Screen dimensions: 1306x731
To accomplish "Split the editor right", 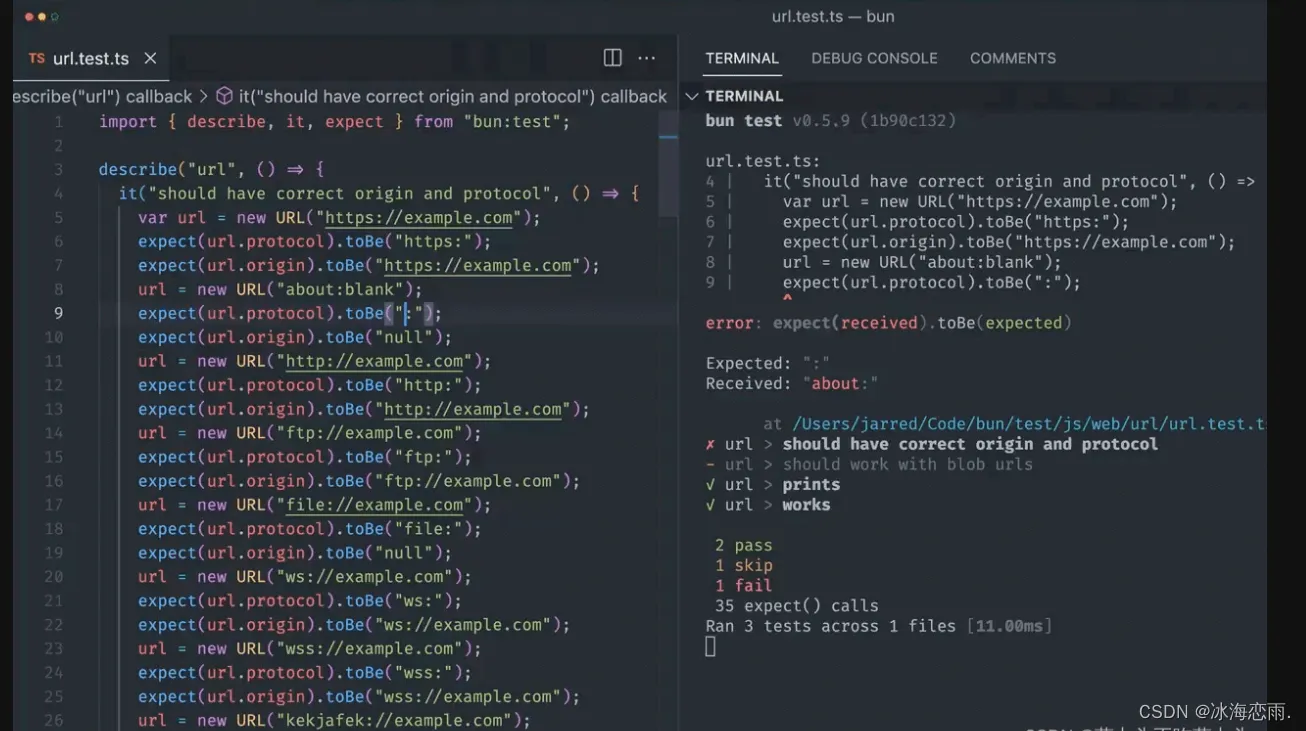I will (x=613, y=58).
